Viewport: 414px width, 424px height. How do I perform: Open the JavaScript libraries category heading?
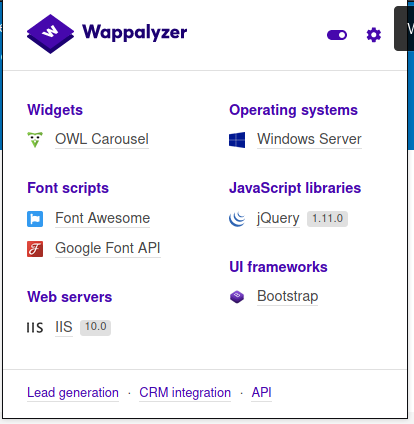pyautogui.click(x=295, y=188)
